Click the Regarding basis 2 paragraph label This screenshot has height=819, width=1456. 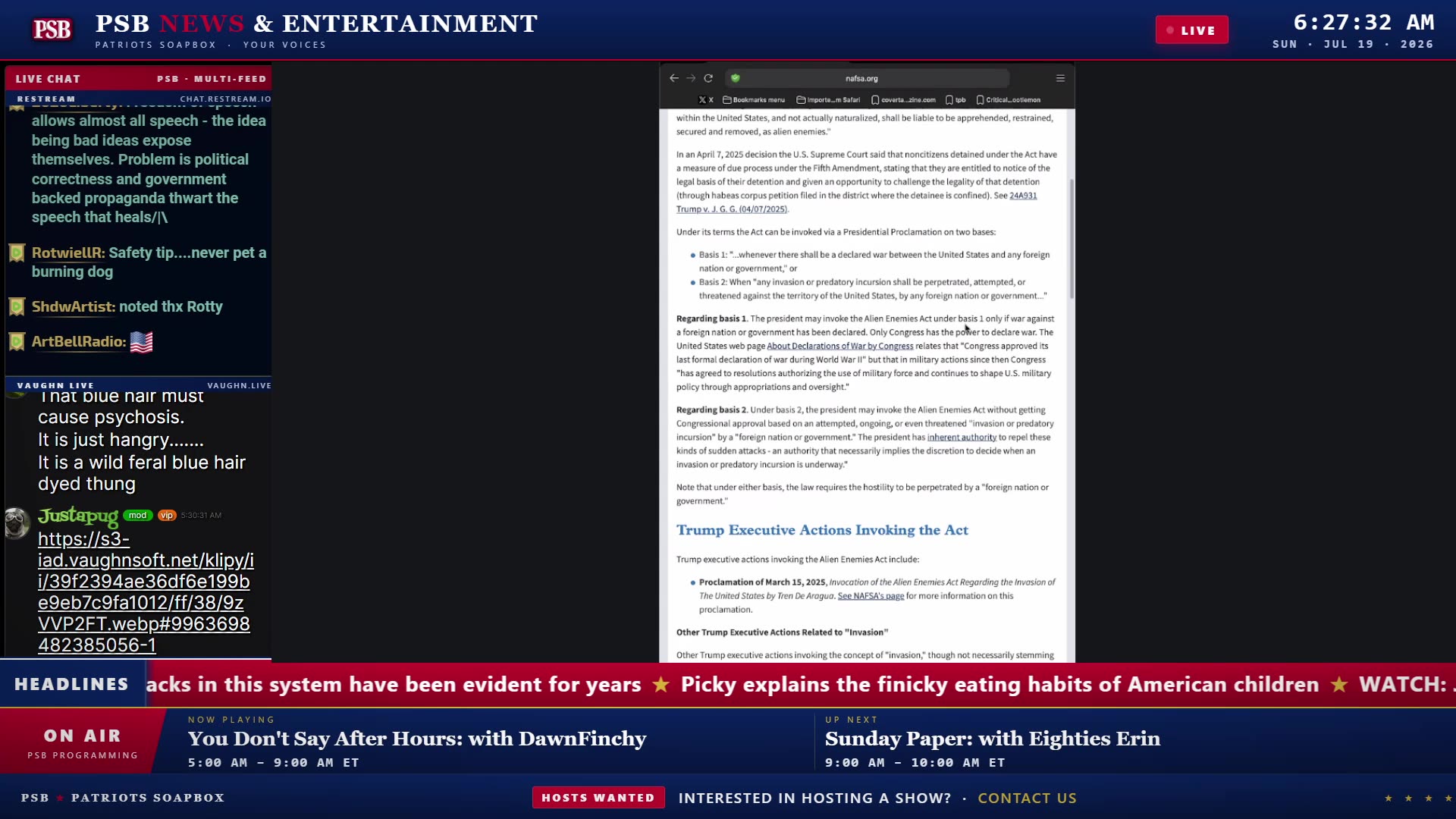711,410
